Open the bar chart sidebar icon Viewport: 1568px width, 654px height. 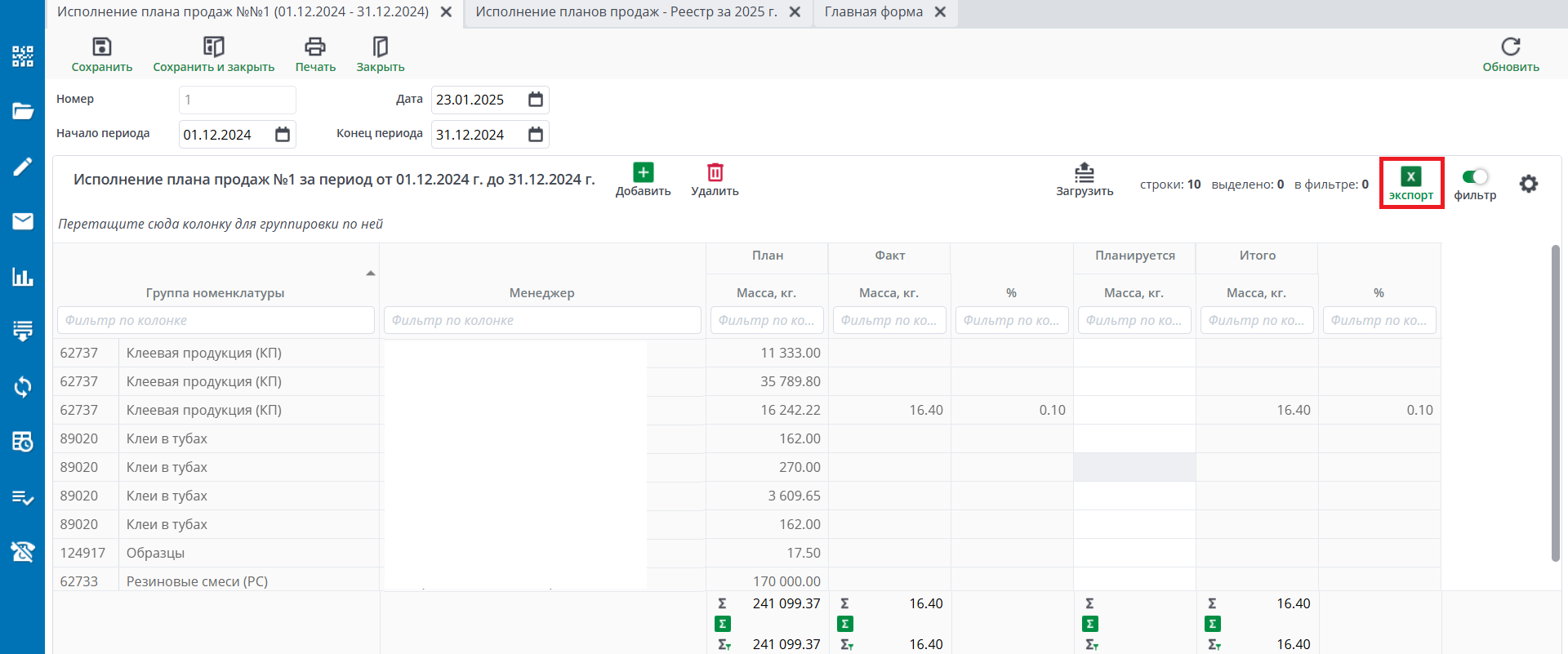pyautogui.click(x=22, y=277)
